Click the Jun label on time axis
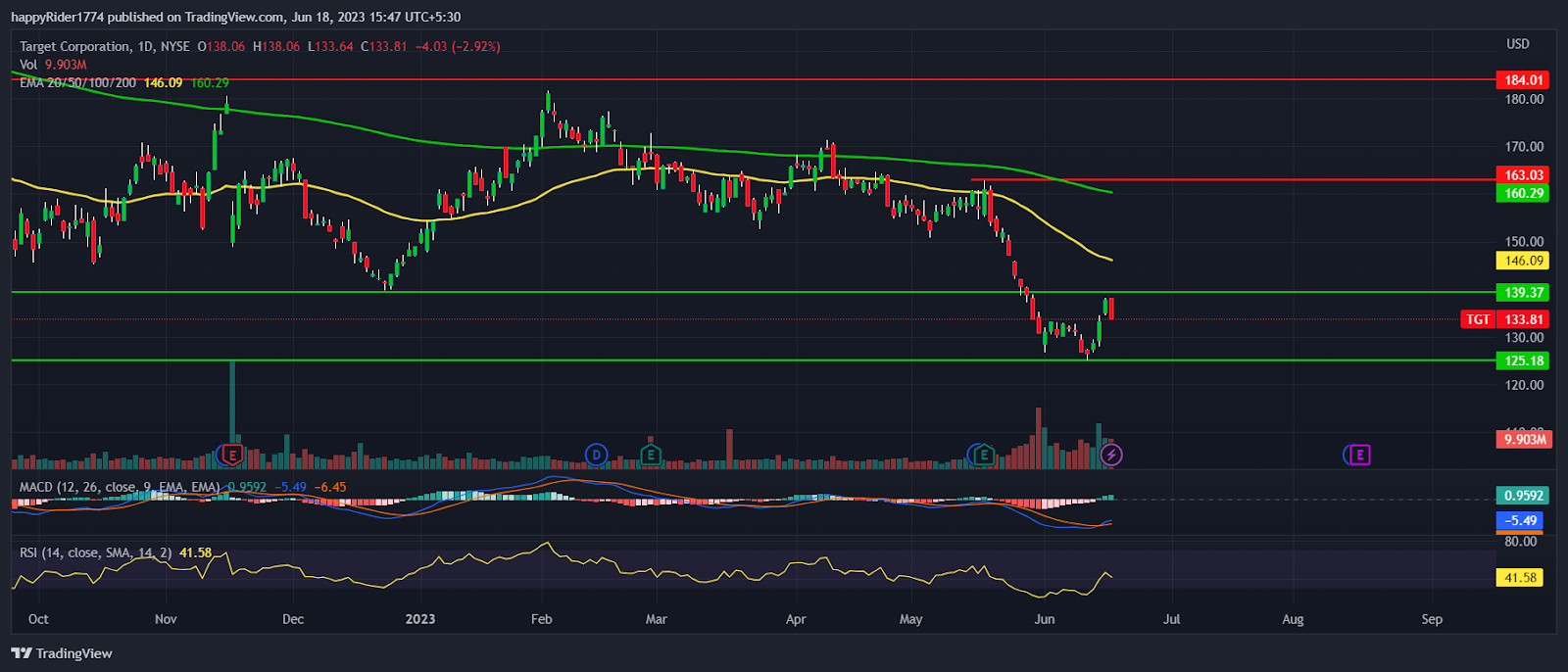Viewport: 1568px width, 672px height. point(1045,619)
